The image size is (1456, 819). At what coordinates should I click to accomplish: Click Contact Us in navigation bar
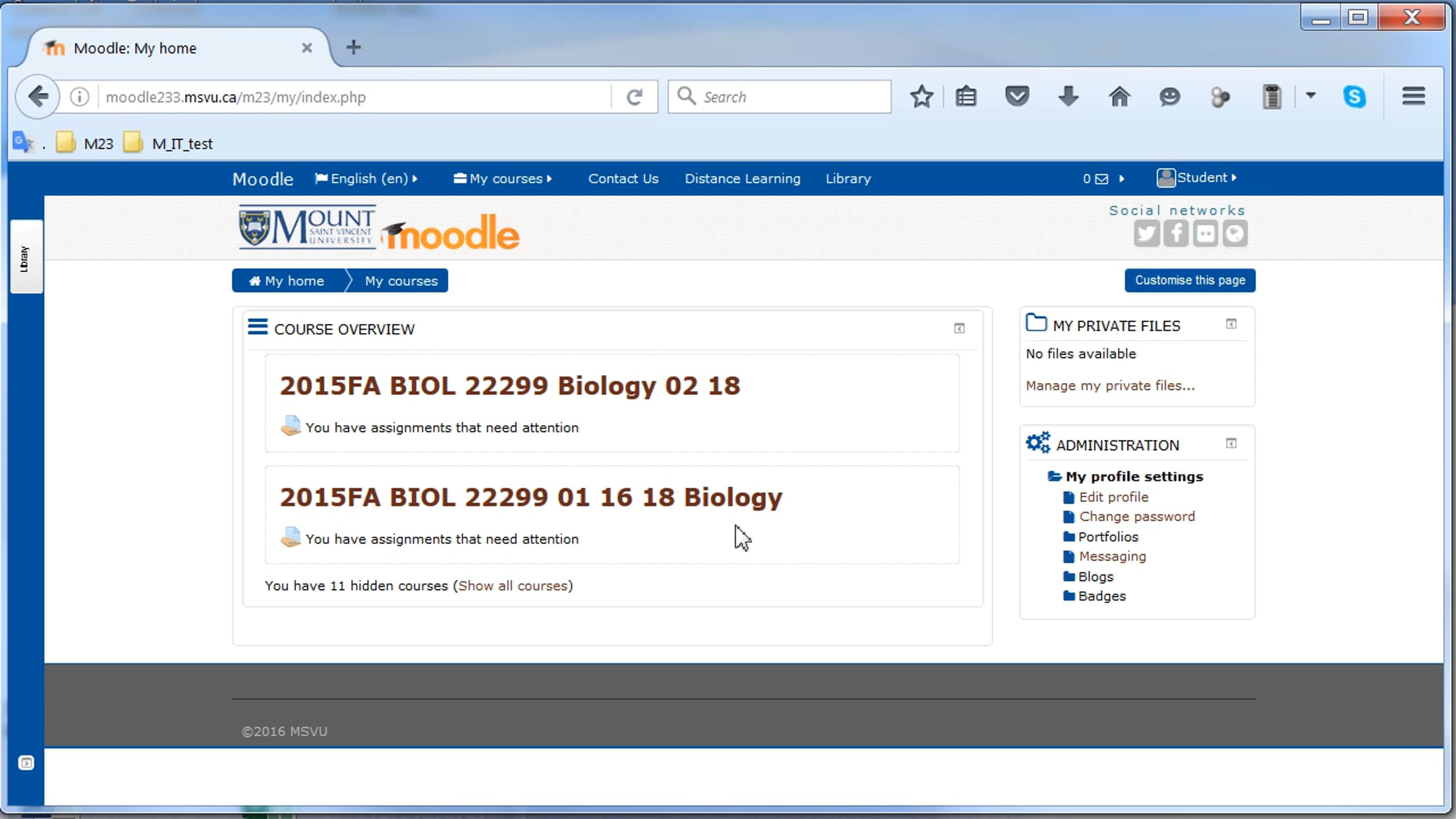coord(623,178)
